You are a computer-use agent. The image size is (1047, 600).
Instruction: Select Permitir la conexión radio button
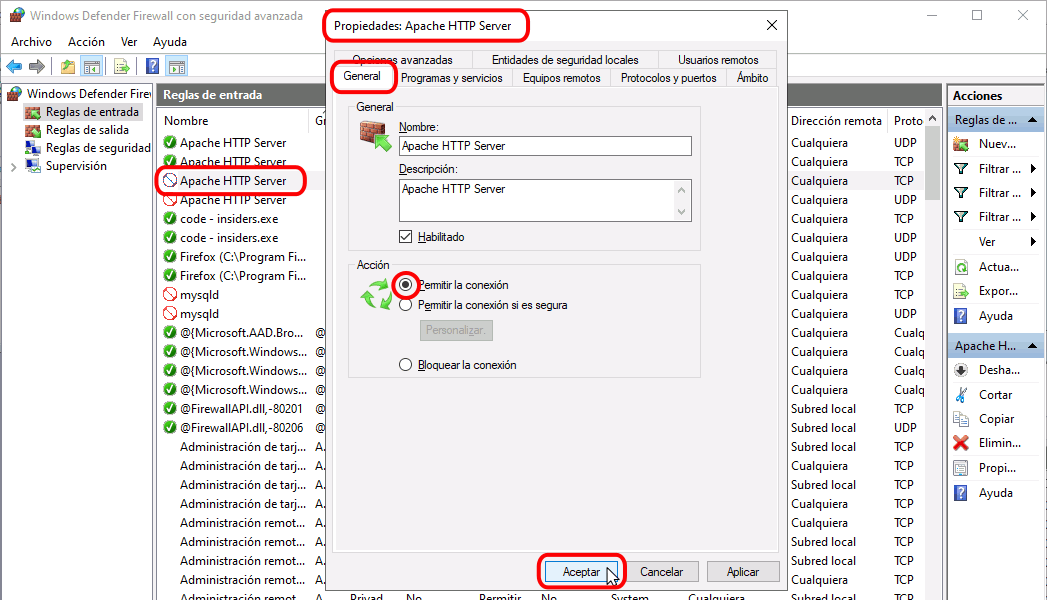point(405,285)
